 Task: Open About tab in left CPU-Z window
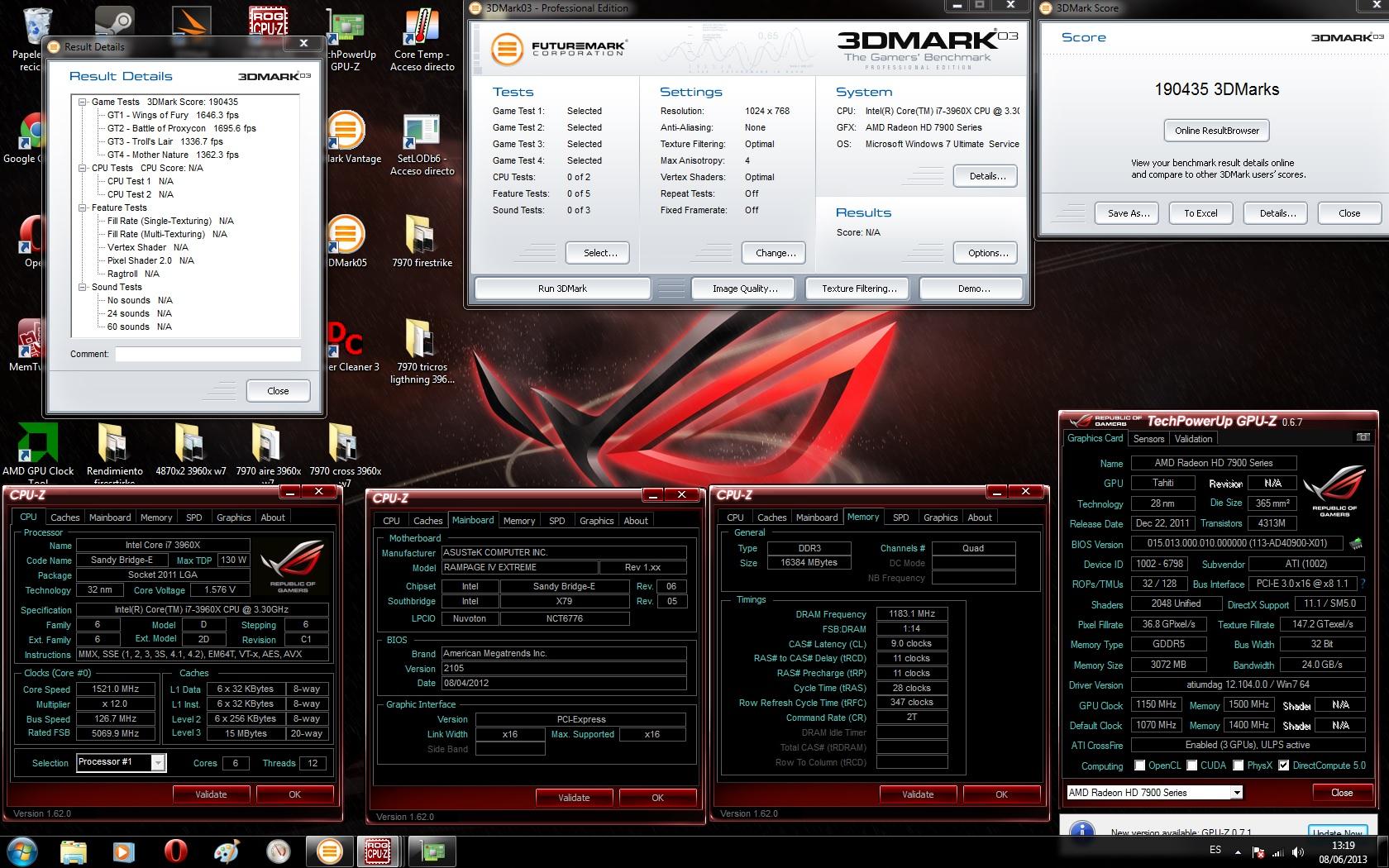click(273, 517)
